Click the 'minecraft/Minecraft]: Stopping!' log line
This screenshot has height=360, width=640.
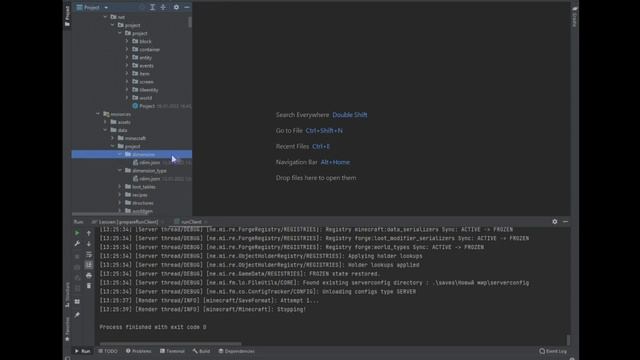(x=203, y=309)
